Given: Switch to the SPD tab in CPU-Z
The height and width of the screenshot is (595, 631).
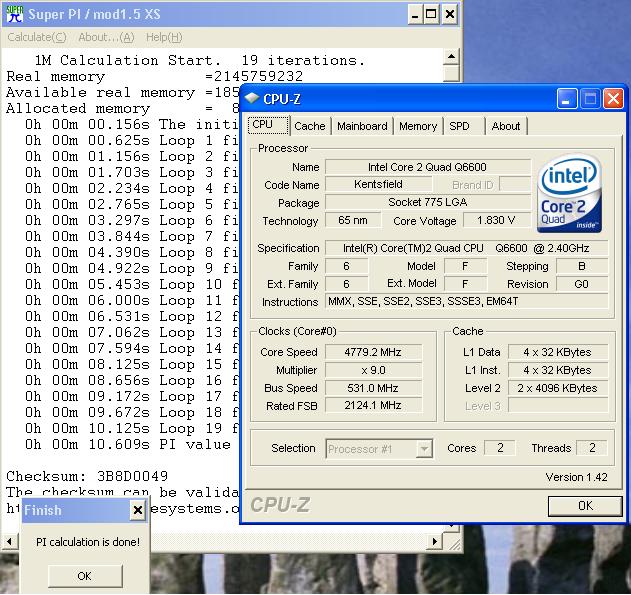Looking at the screenshot, I should (464, 126).
